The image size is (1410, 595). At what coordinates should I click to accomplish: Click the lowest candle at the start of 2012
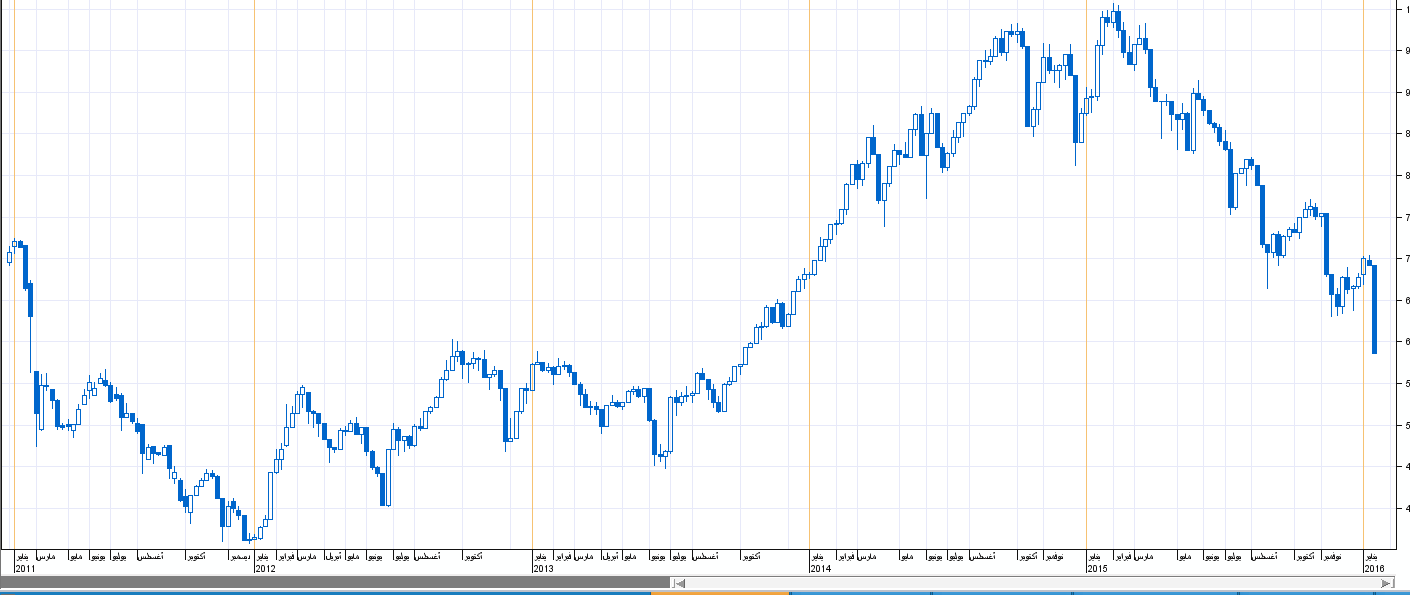(249, 538)
